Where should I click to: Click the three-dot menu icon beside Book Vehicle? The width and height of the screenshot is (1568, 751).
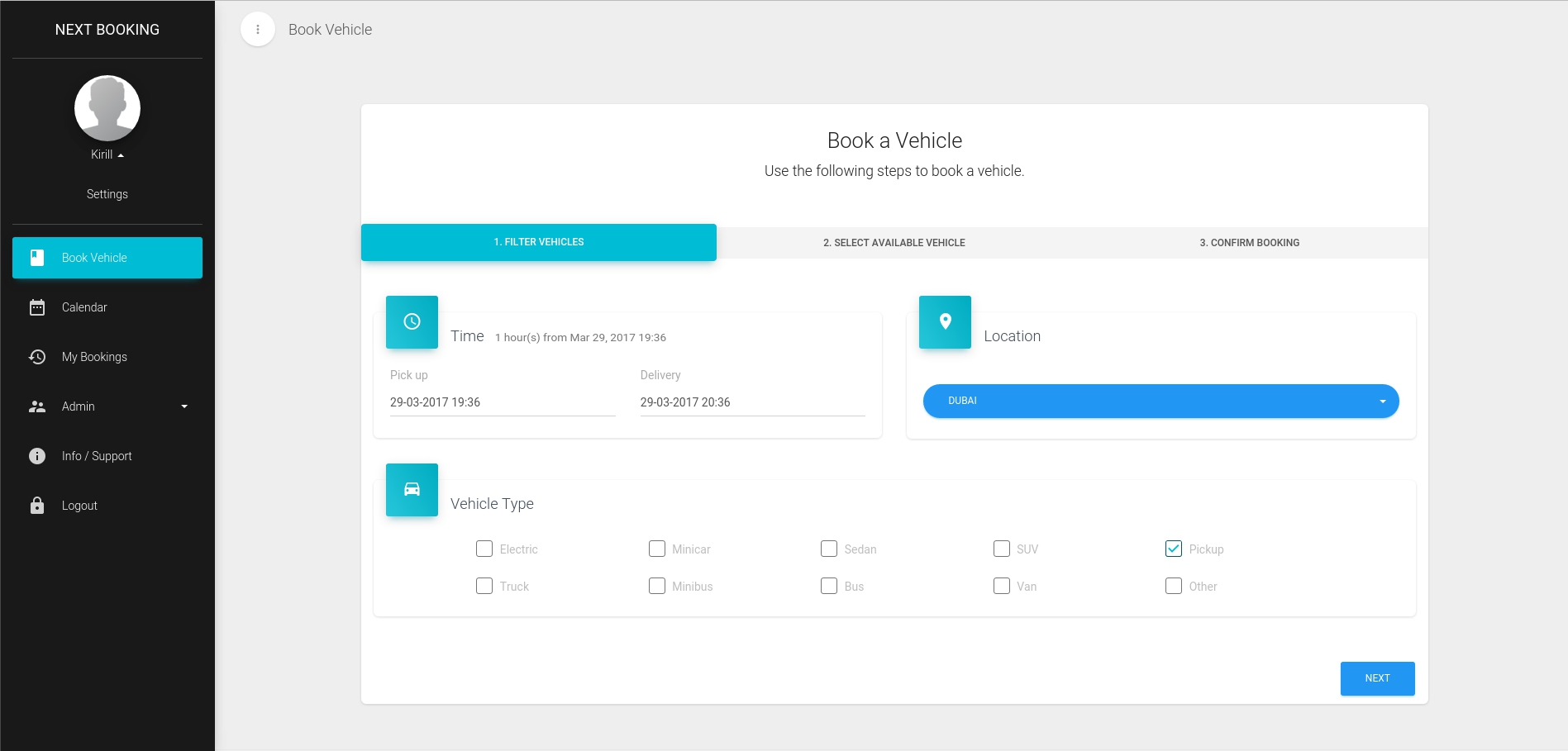point(258,30)
